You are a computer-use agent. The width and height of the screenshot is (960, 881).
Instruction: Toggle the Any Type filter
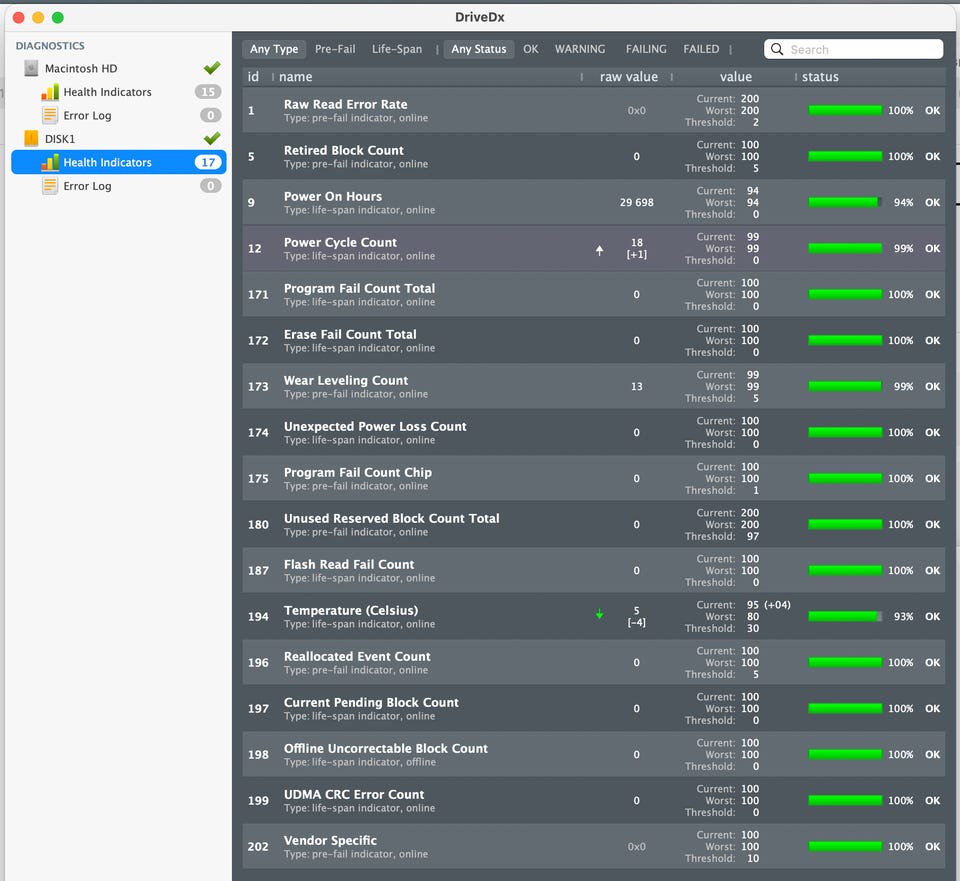(x=274, y=49)
